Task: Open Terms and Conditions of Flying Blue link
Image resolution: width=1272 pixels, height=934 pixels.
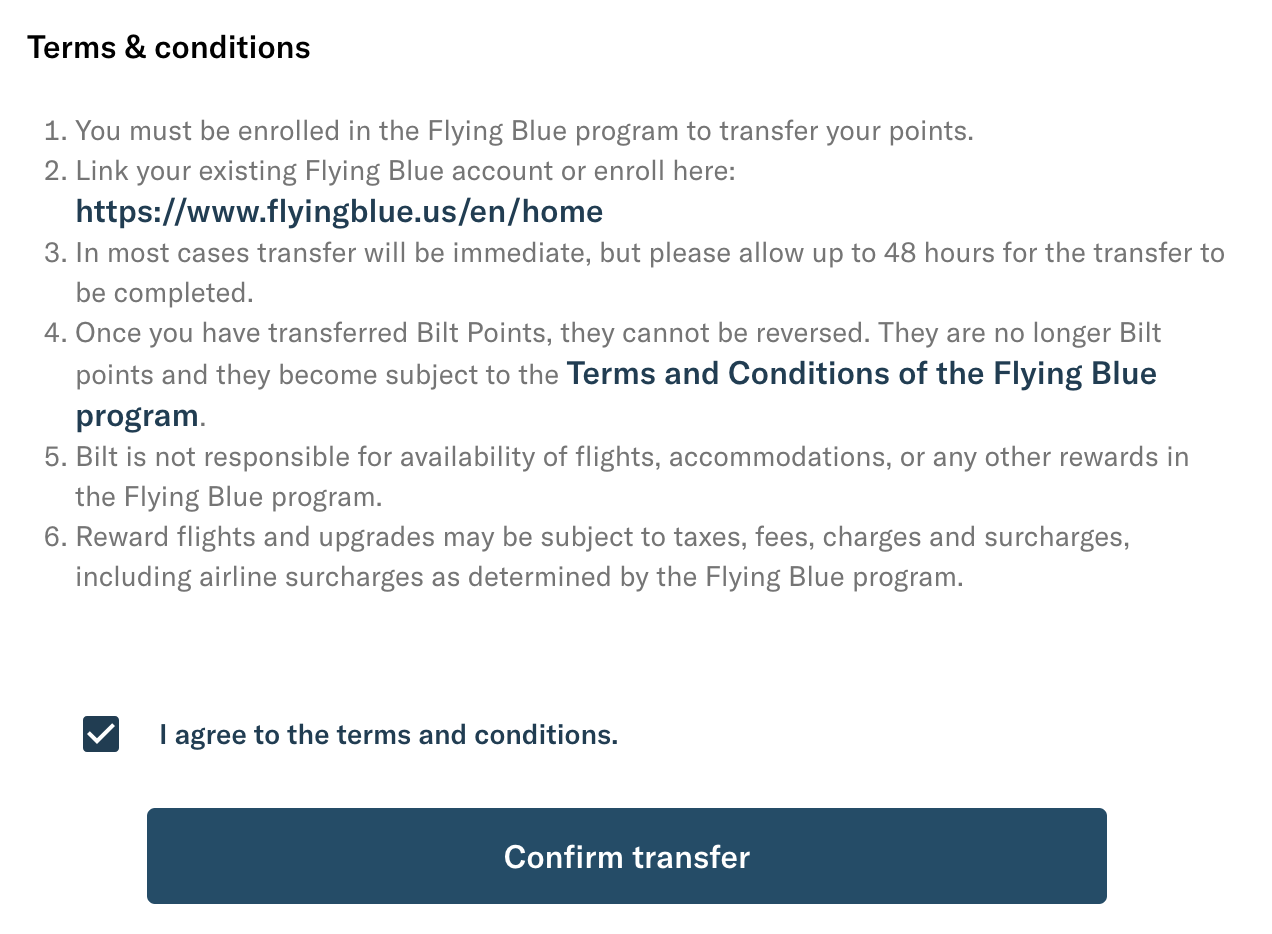Action: (616, 394)
